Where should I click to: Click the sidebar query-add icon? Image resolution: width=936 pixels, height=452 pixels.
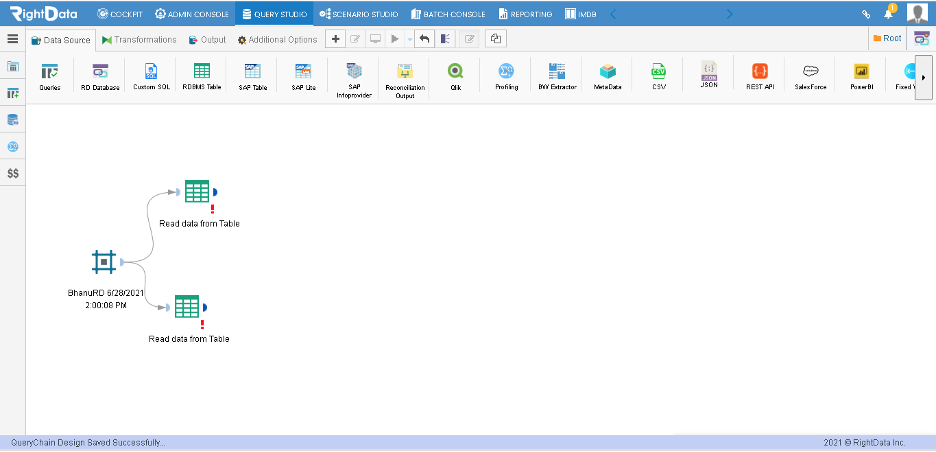pos(13,93)
